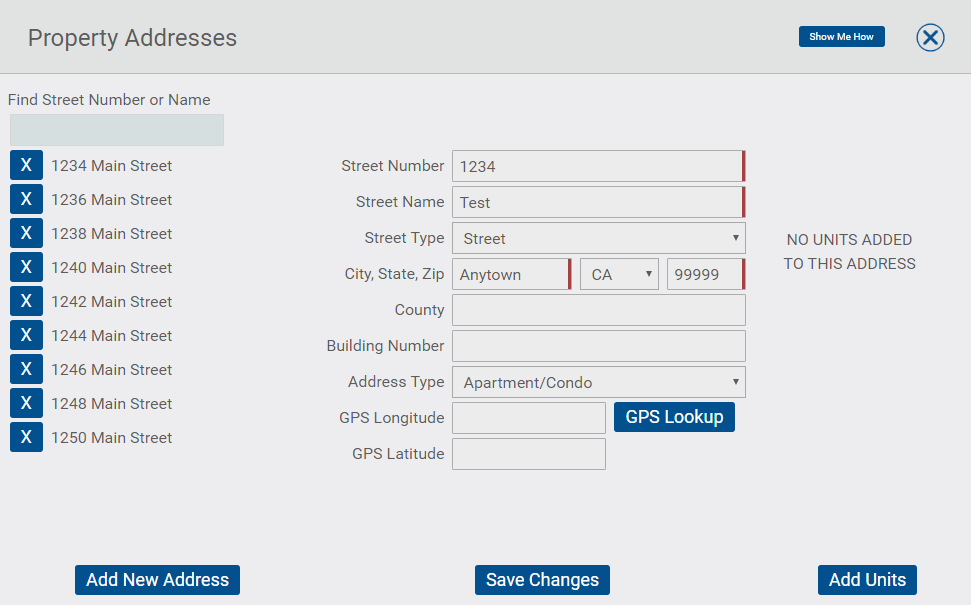Screen dimensions: 971x605
Task: Delete the 1250 Main Street address
Action: click(x=26, y=437)
